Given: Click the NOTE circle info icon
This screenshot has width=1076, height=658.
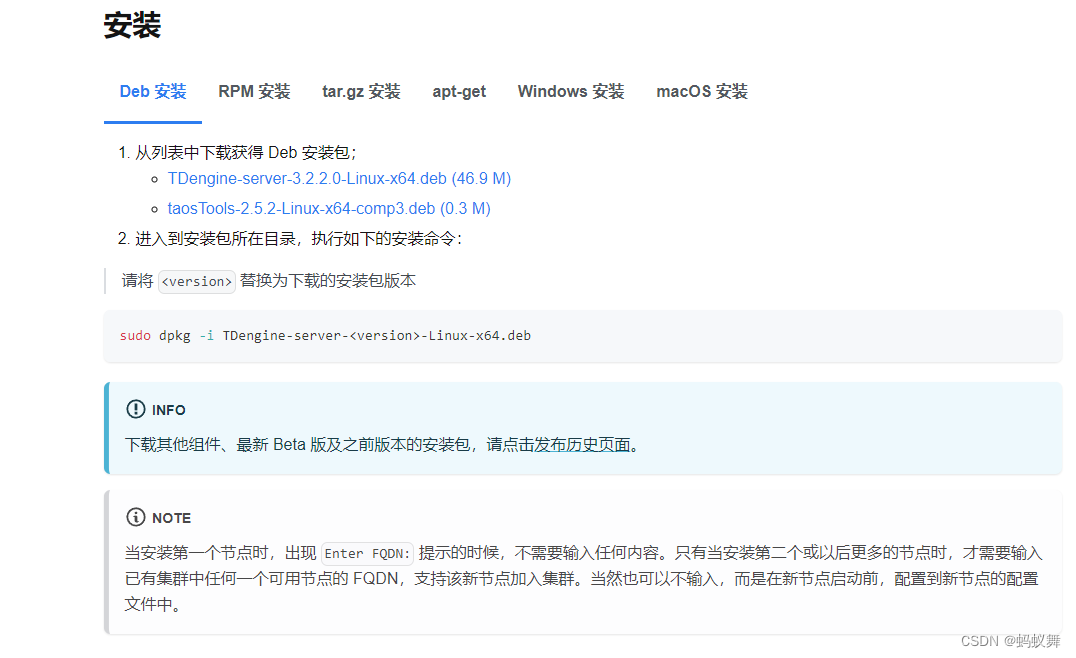Looking at the screenshot, I should pyautogui.click(x=135, y=517).
